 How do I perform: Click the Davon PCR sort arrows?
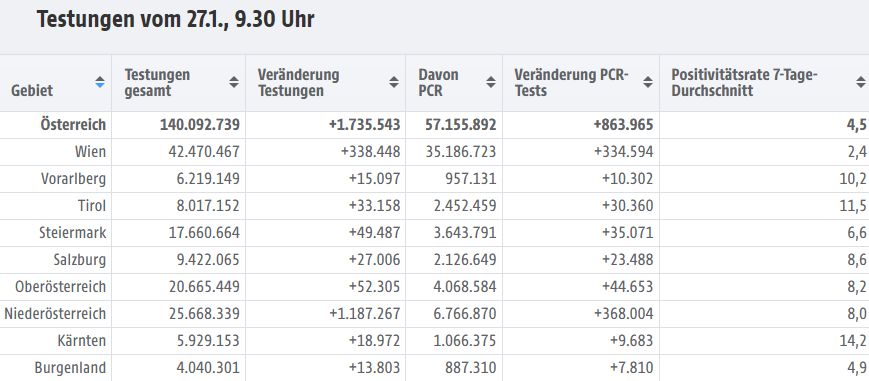click(x=490, y=82)
